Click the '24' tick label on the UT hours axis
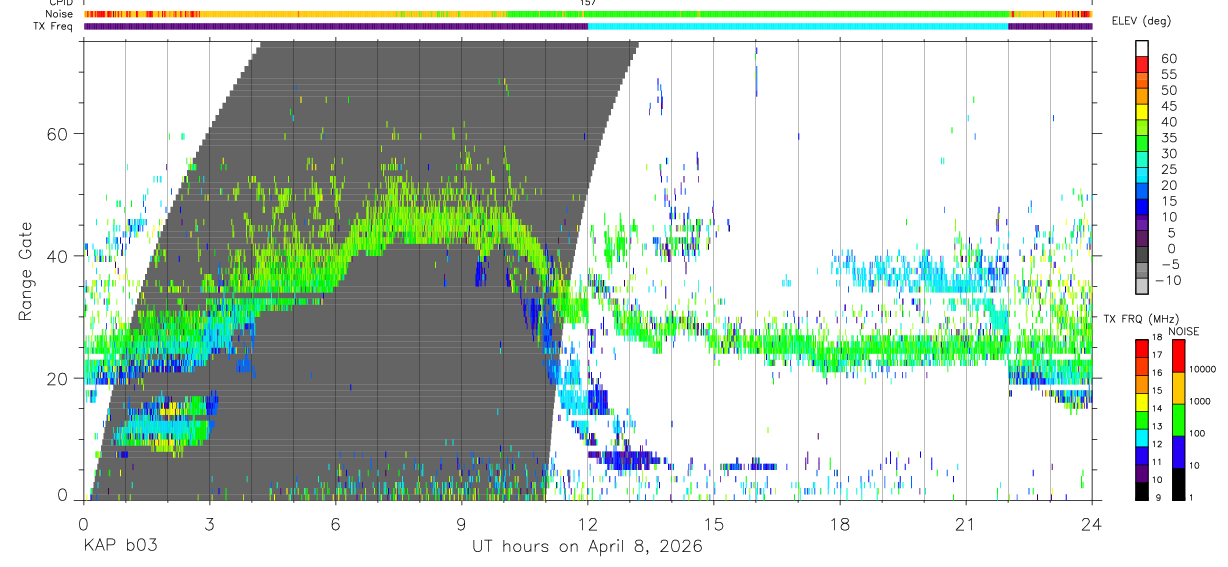This screenshot has width=1228, height=567. click(1092, 525)
